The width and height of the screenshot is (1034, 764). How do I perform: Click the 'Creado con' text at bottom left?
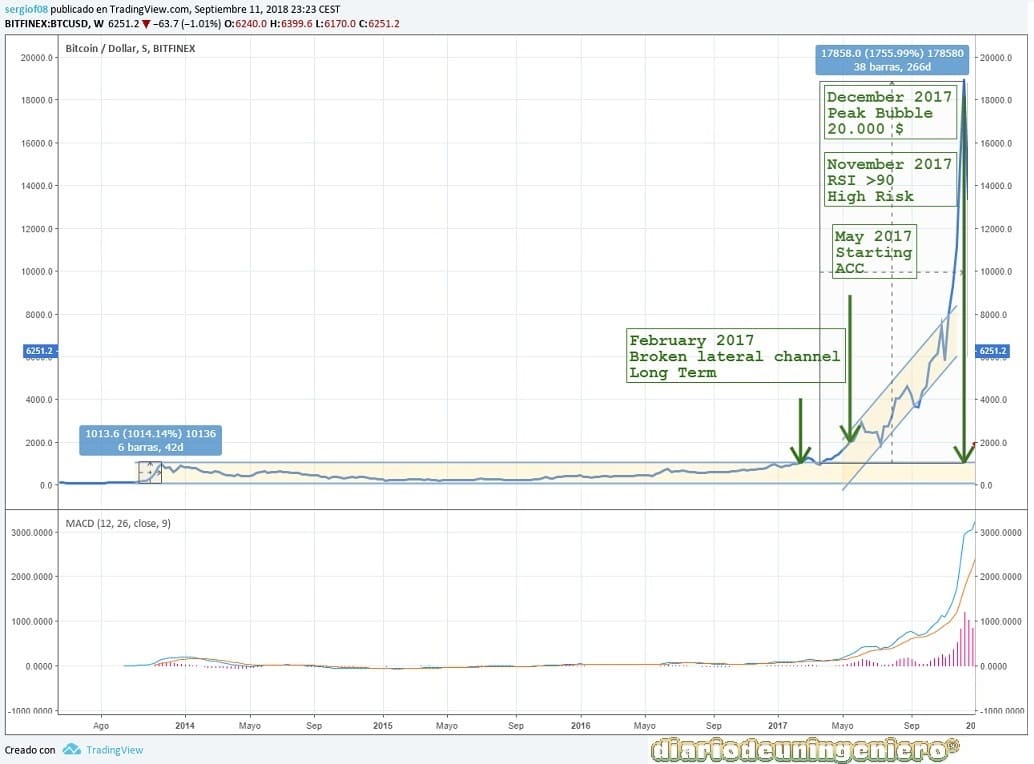point(30,750)
